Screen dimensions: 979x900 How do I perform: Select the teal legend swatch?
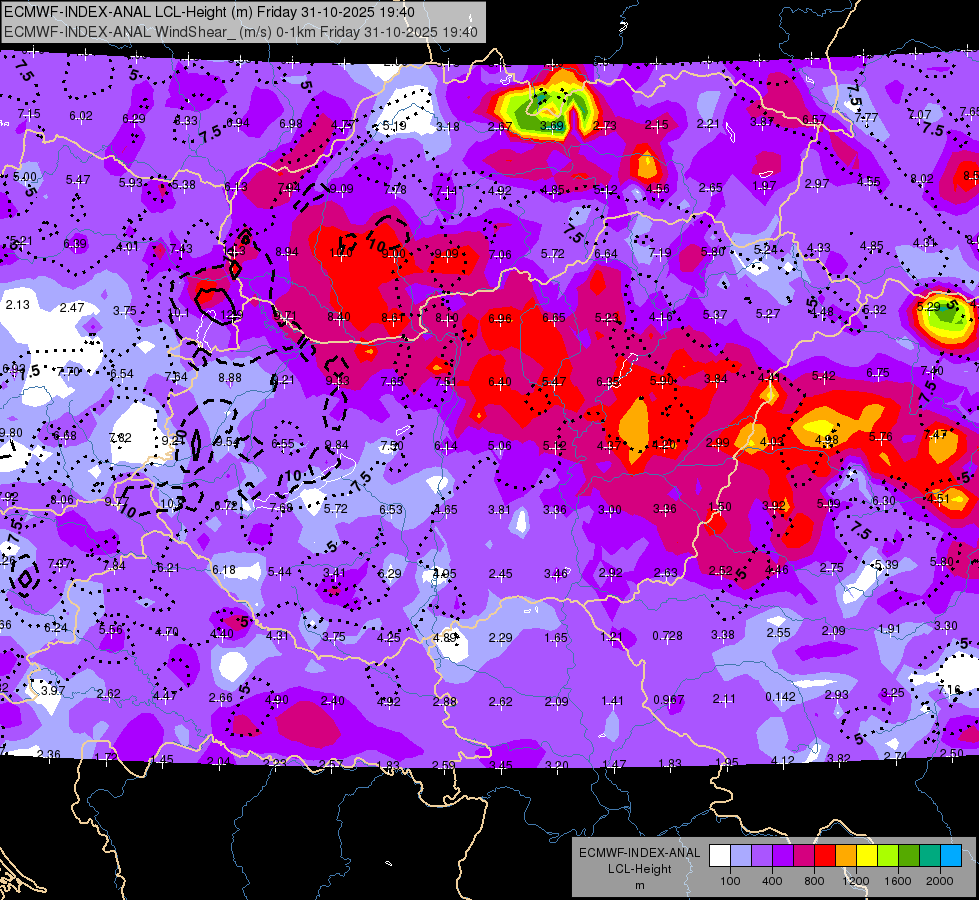click(x=930, y=856)
